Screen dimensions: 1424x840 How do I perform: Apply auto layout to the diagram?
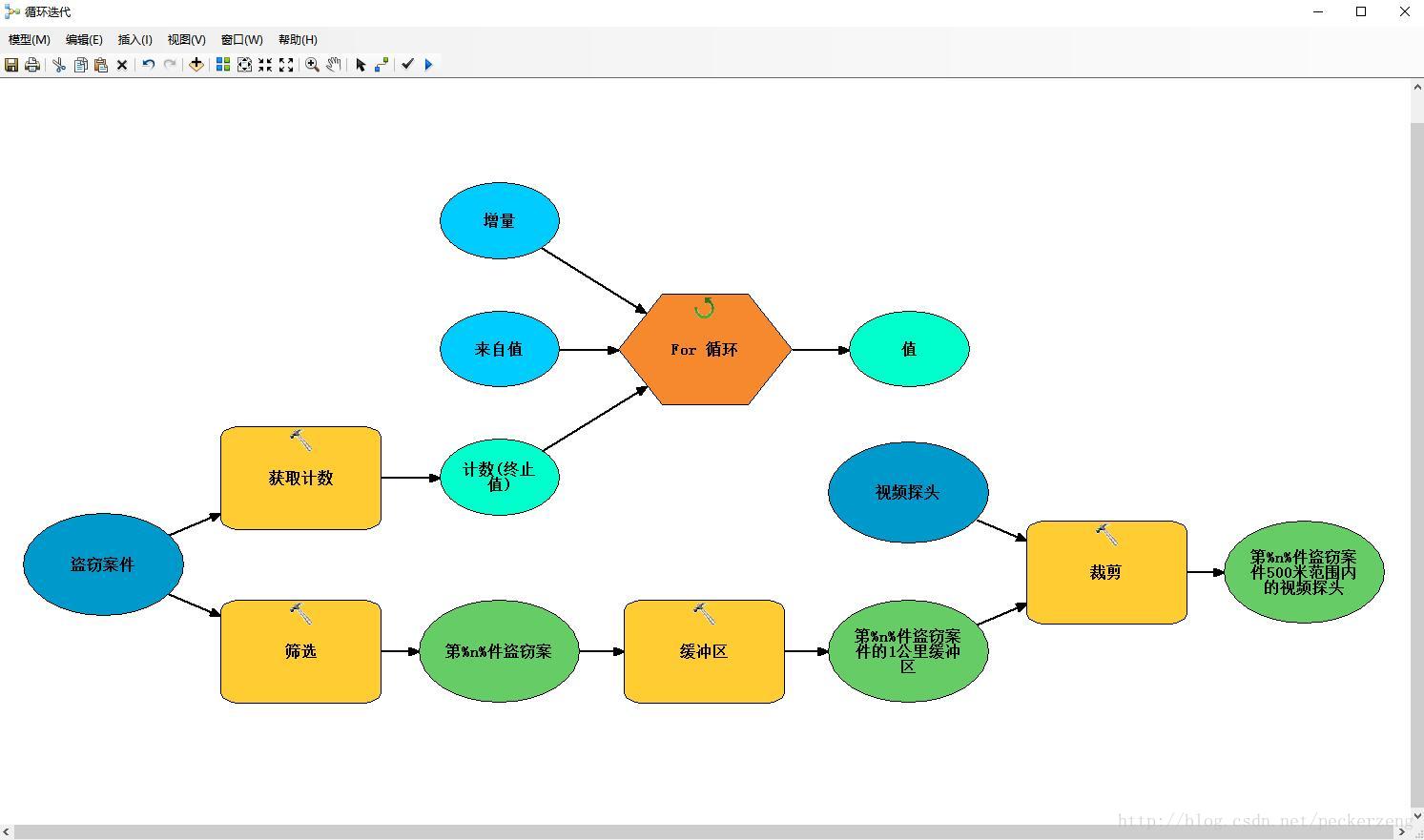(223, 65)
